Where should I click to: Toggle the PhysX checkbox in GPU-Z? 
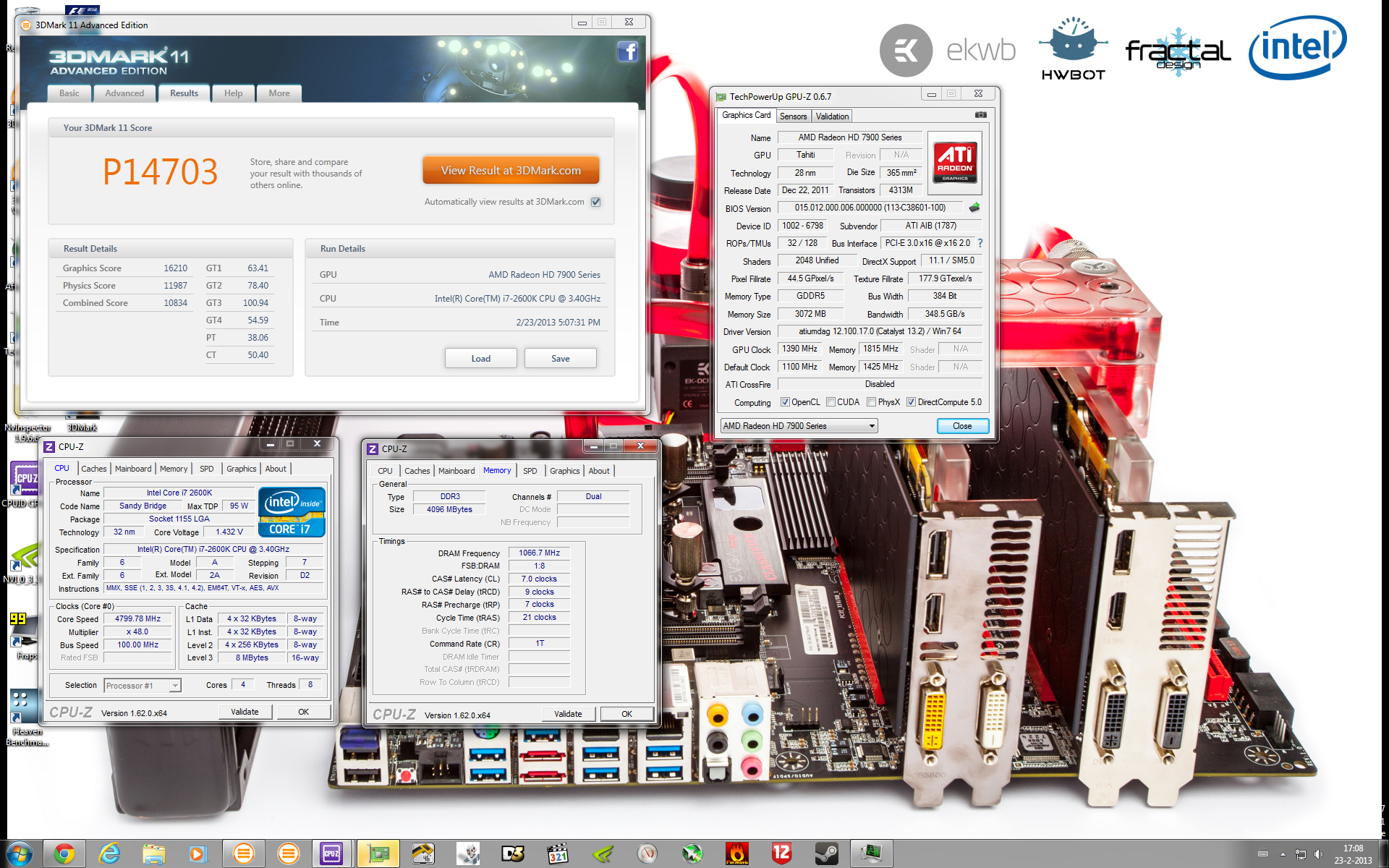click(871, 402)
